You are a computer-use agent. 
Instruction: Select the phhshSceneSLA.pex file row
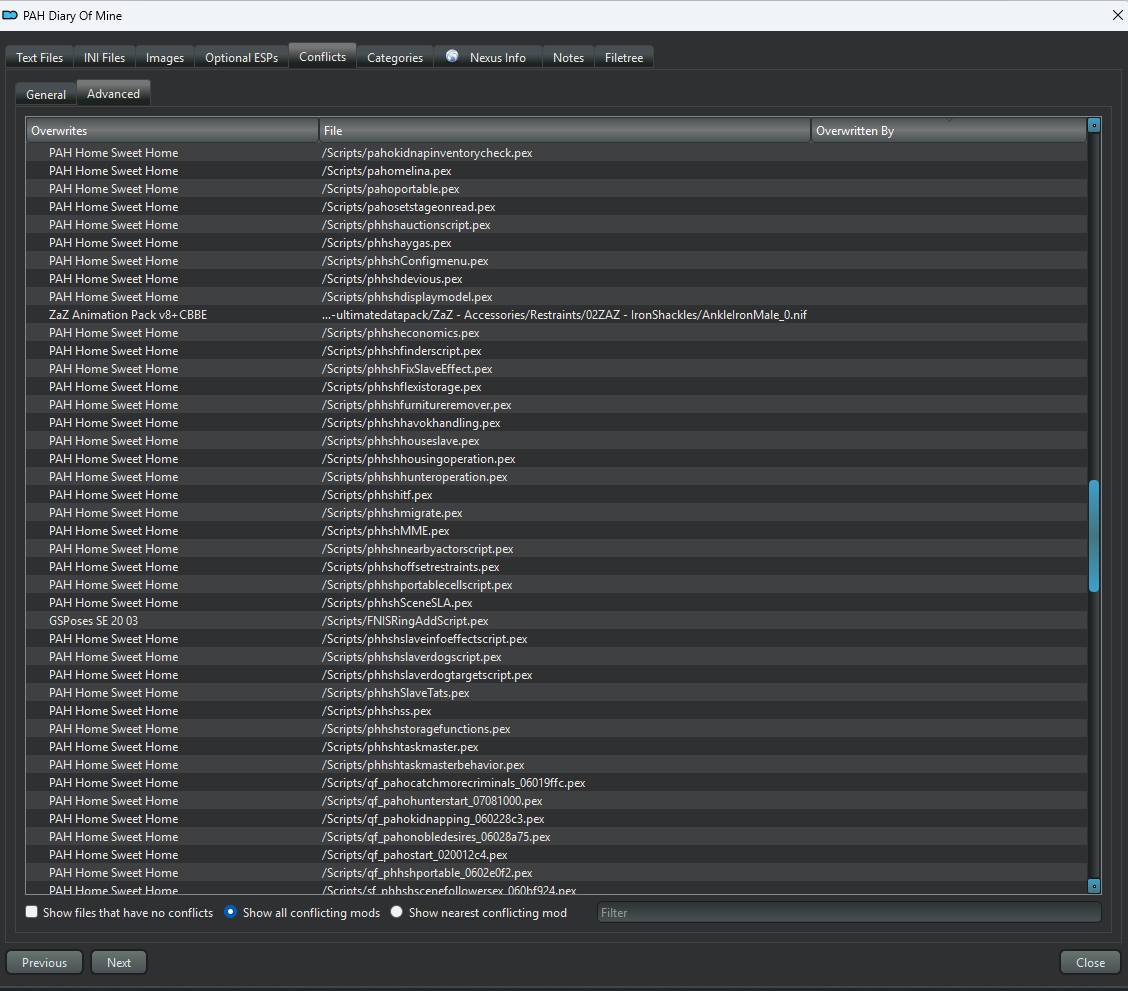click(x=556, y=602)
